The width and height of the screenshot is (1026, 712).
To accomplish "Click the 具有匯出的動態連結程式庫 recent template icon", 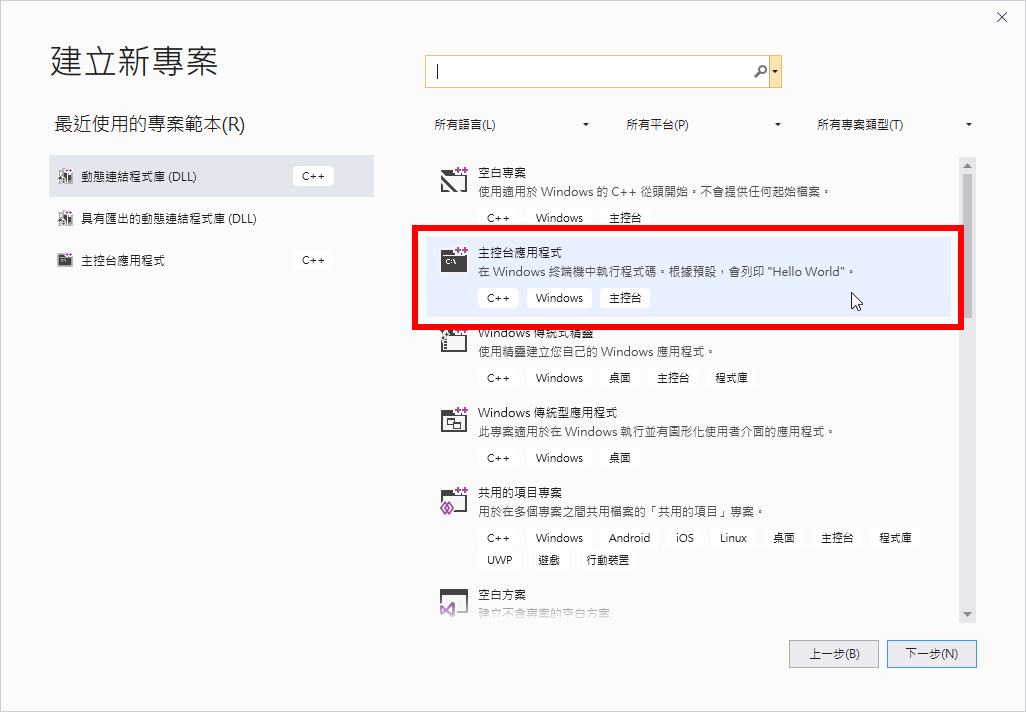I will click(65, 218).
